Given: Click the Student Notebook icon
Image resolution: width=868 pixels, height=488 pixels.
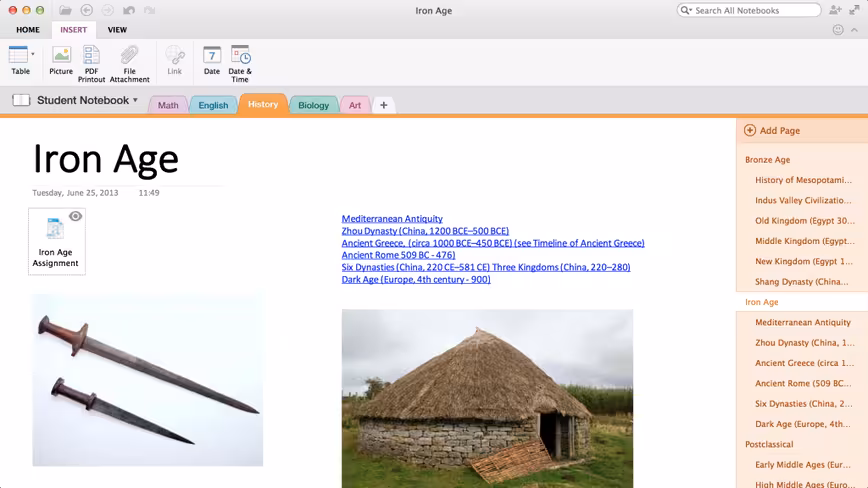Looking at the screenshot, I should tap(21, 100).
